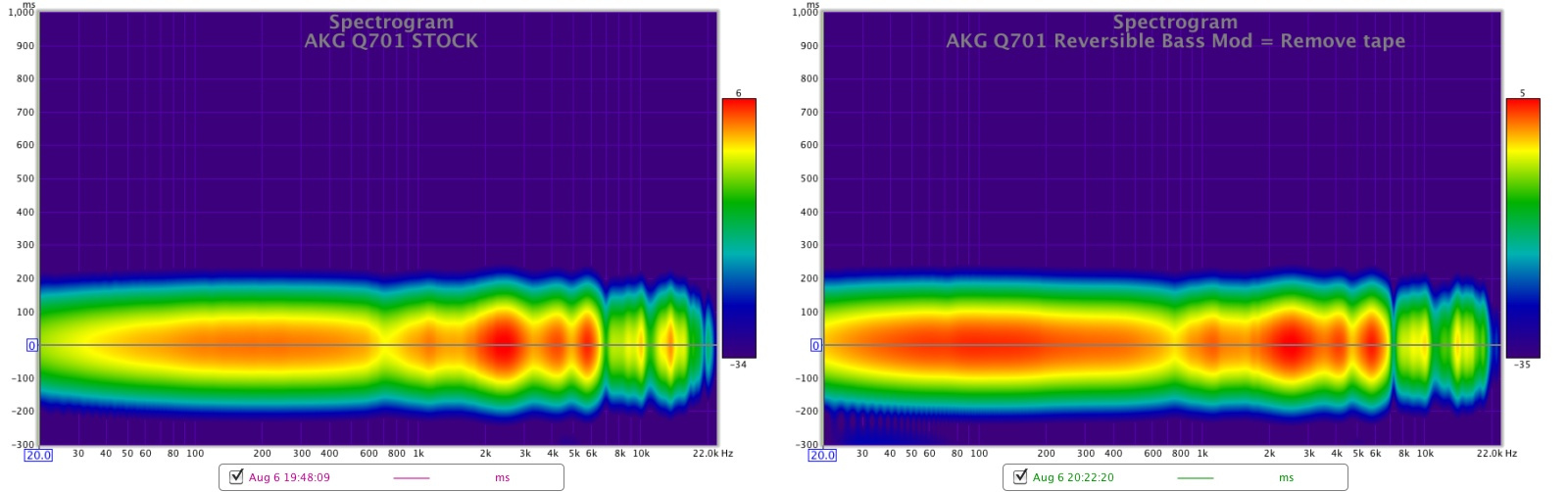Click the 0 ms axis marker on left graph

tap(31, 345)
